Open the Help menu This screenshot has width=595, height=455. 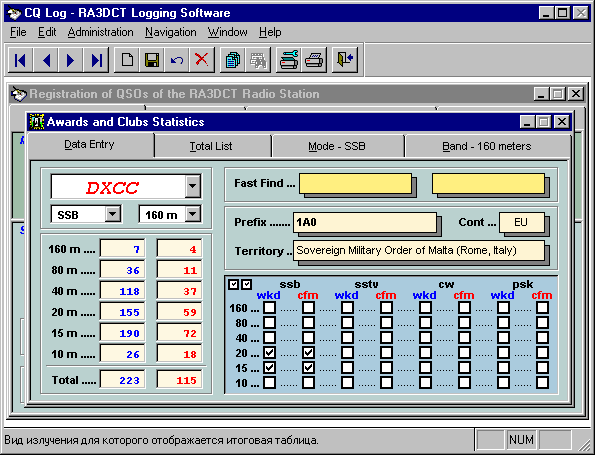(270, 32)
